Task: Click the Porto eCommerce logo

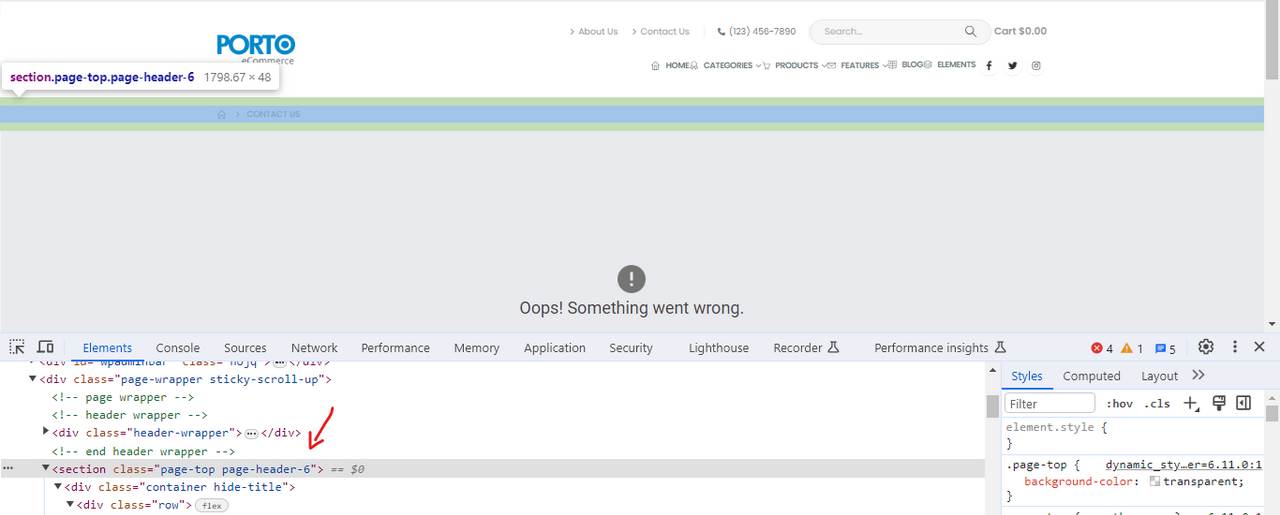Action: [x=256, y=48]
